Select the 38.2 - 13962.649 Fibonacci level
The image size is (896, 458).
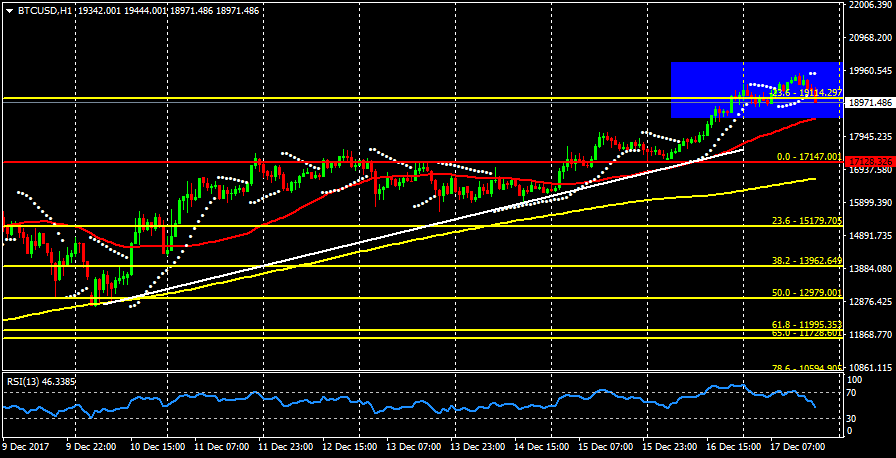click(x=804, y=259)
